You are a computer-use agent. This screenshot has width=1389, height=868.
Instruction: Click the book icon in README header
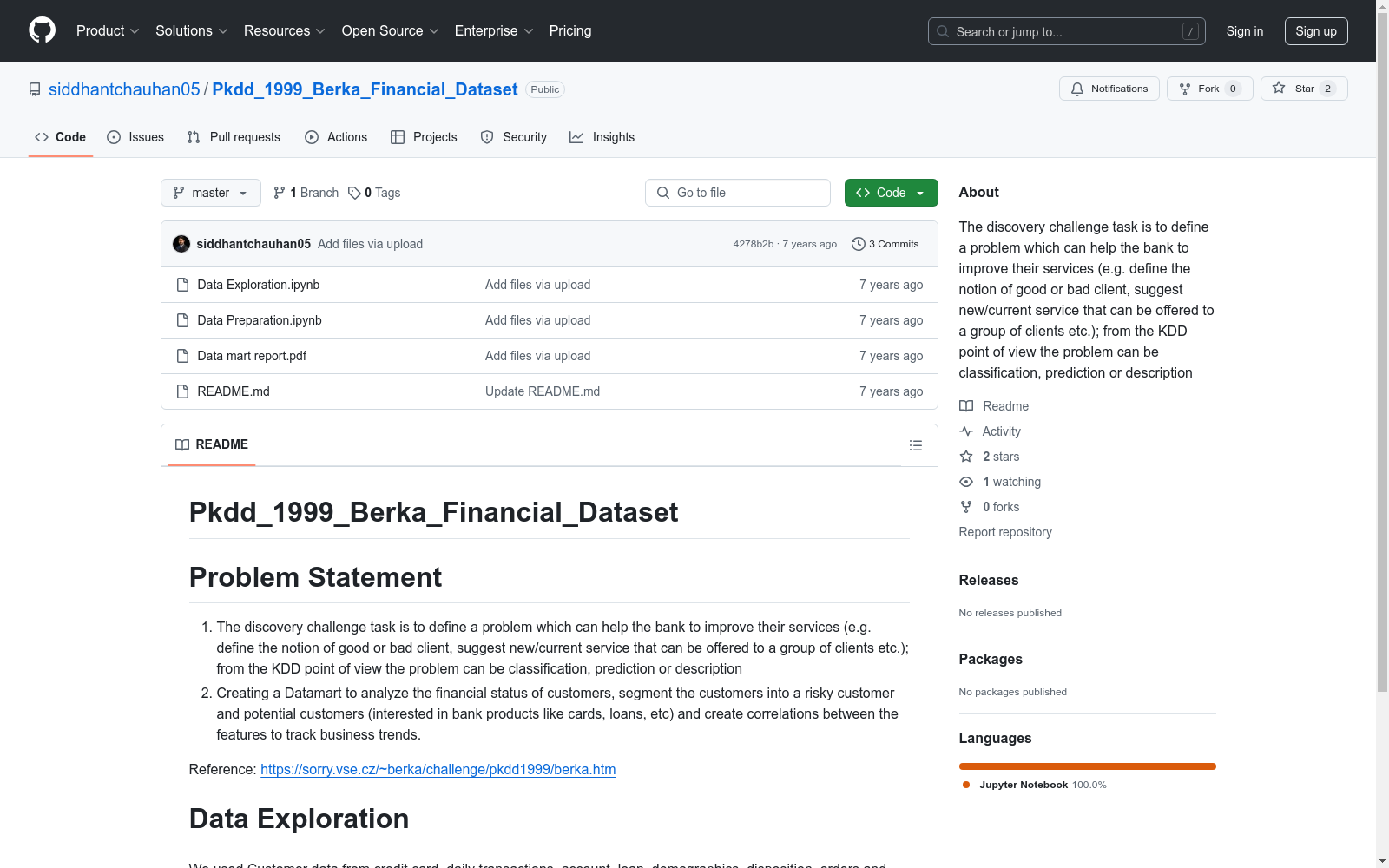[182, 444]
